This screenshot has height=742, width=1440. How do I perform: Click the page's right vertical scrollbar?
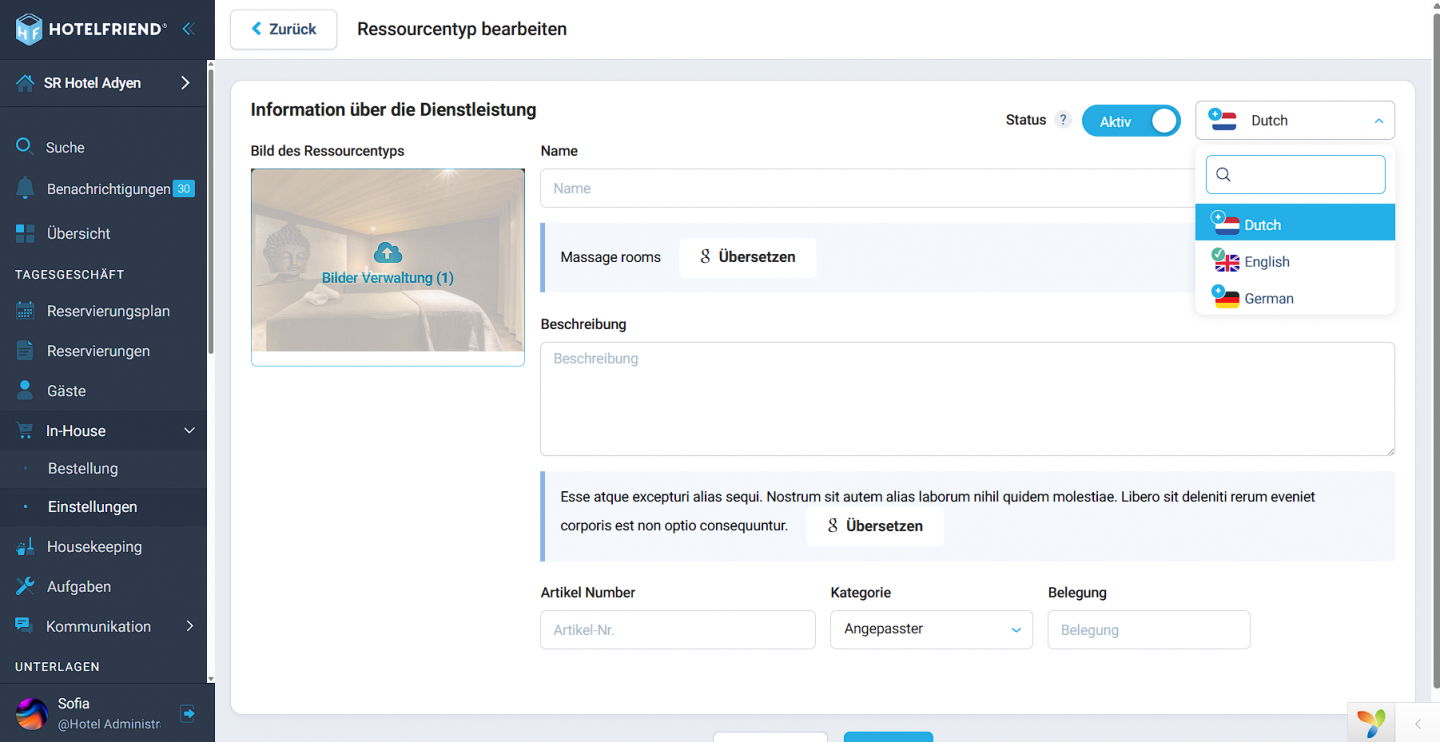coord(1436,350)
